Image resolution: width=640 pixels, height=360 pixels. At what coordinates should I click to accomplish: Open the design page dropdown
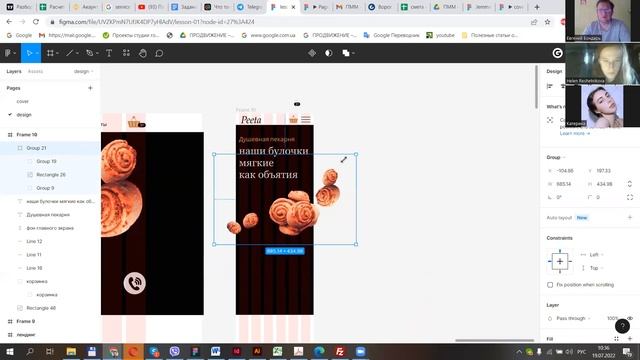point(83,71)
